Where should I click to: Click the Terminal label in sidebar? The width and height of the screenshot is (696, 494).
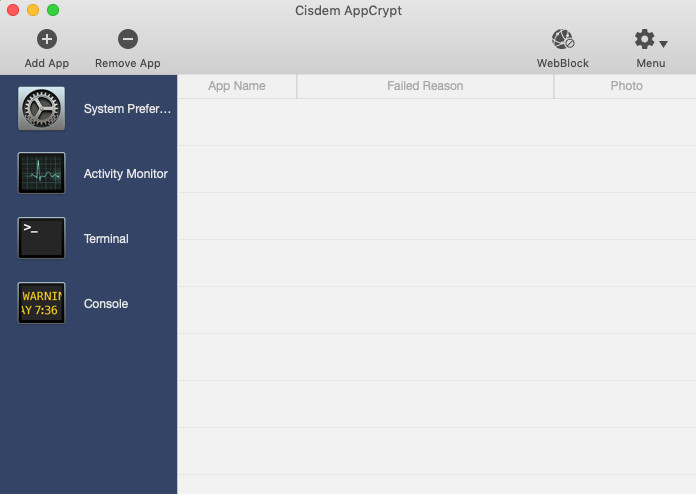[106, 239]
